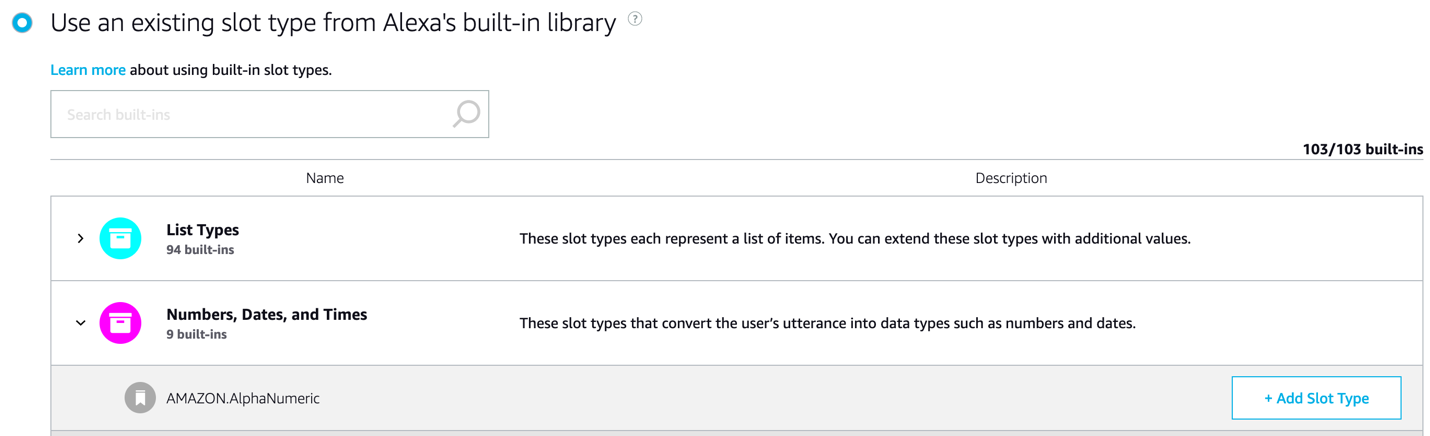This screenshot has width=1430, height=436.
Task: Click the magnifying glass search icon
Action: pyautogui.click(x=466, y=114)
